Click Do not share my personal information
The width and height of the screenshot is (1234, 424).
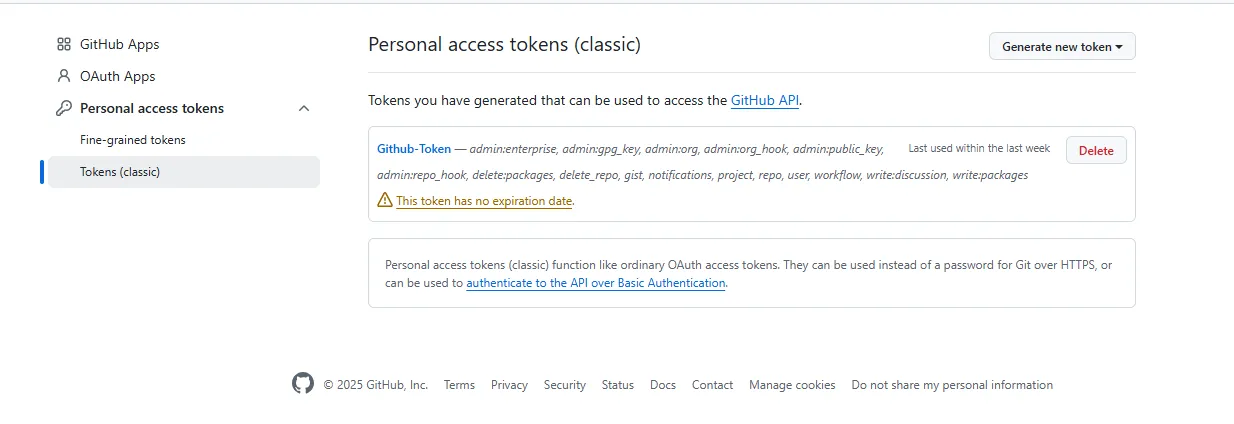[952, 385]
